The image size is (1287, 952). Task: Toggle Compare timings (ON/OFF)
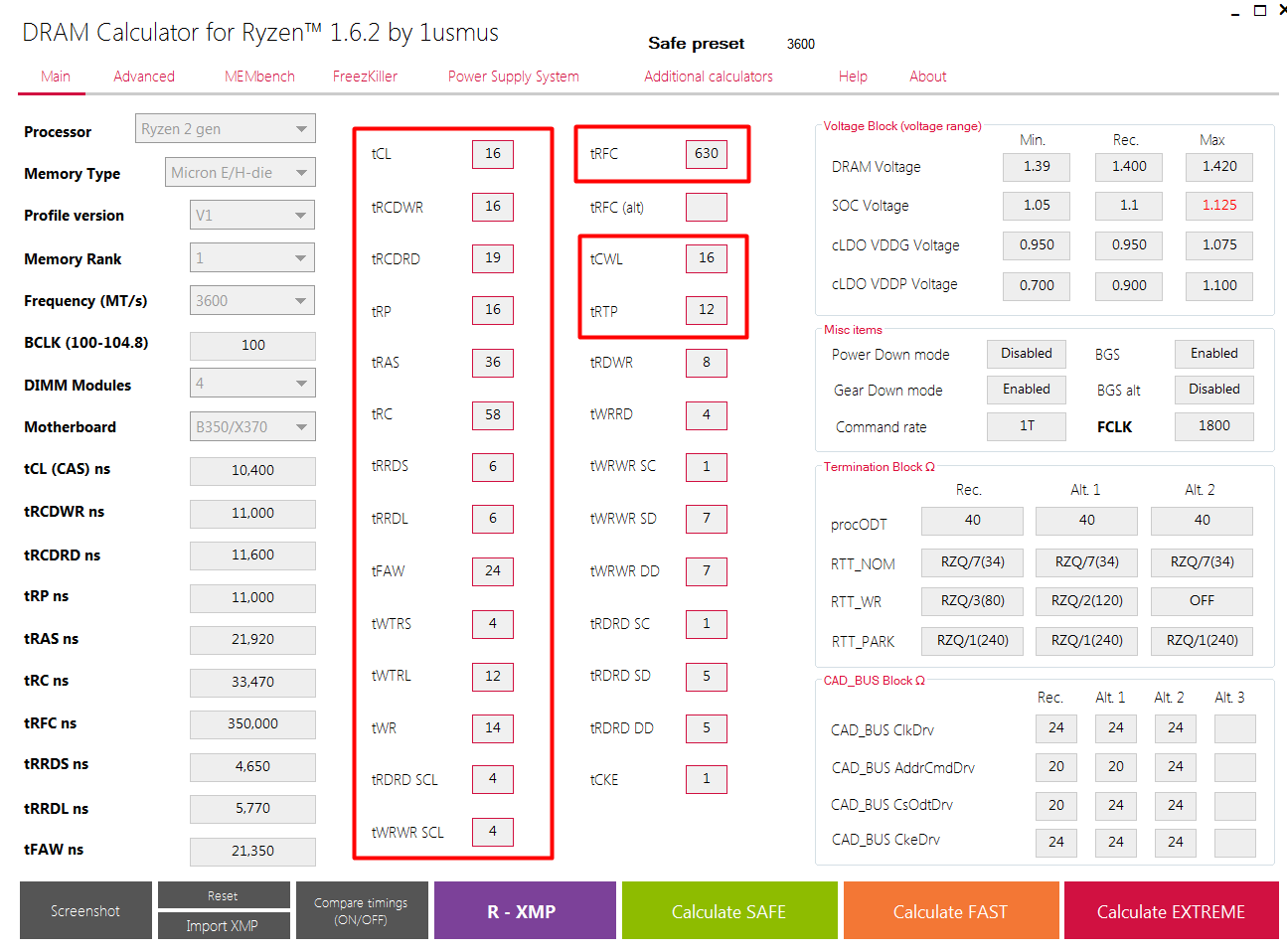362,910
